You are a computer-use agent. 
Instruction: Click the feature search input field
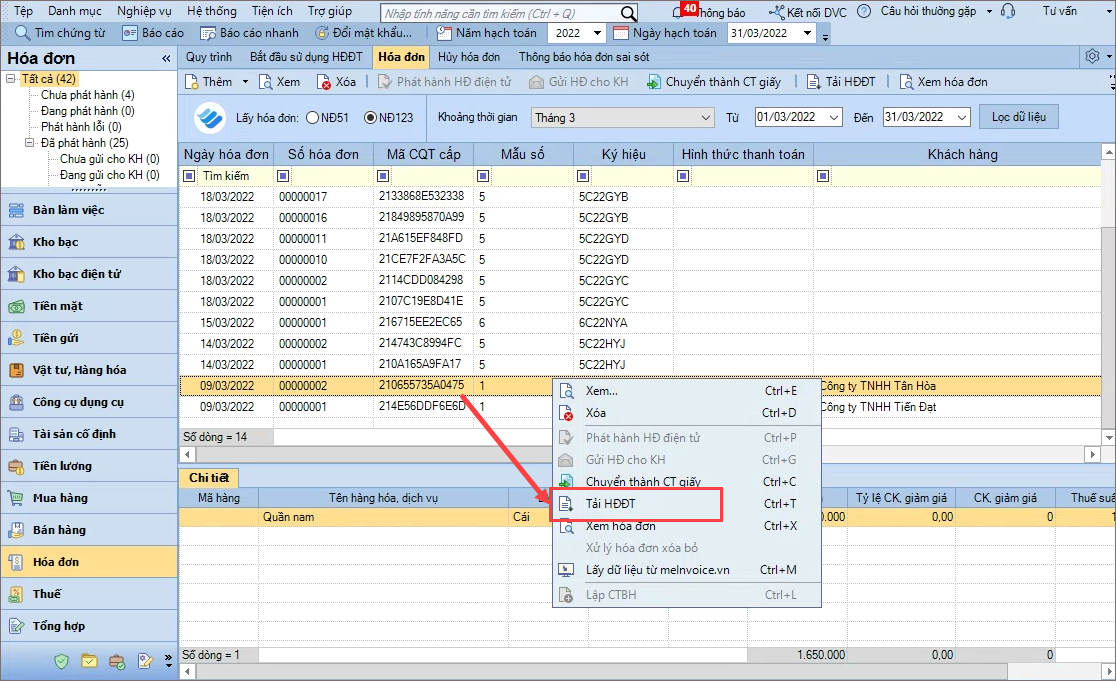pyautogui.click(x=501, y=14)
